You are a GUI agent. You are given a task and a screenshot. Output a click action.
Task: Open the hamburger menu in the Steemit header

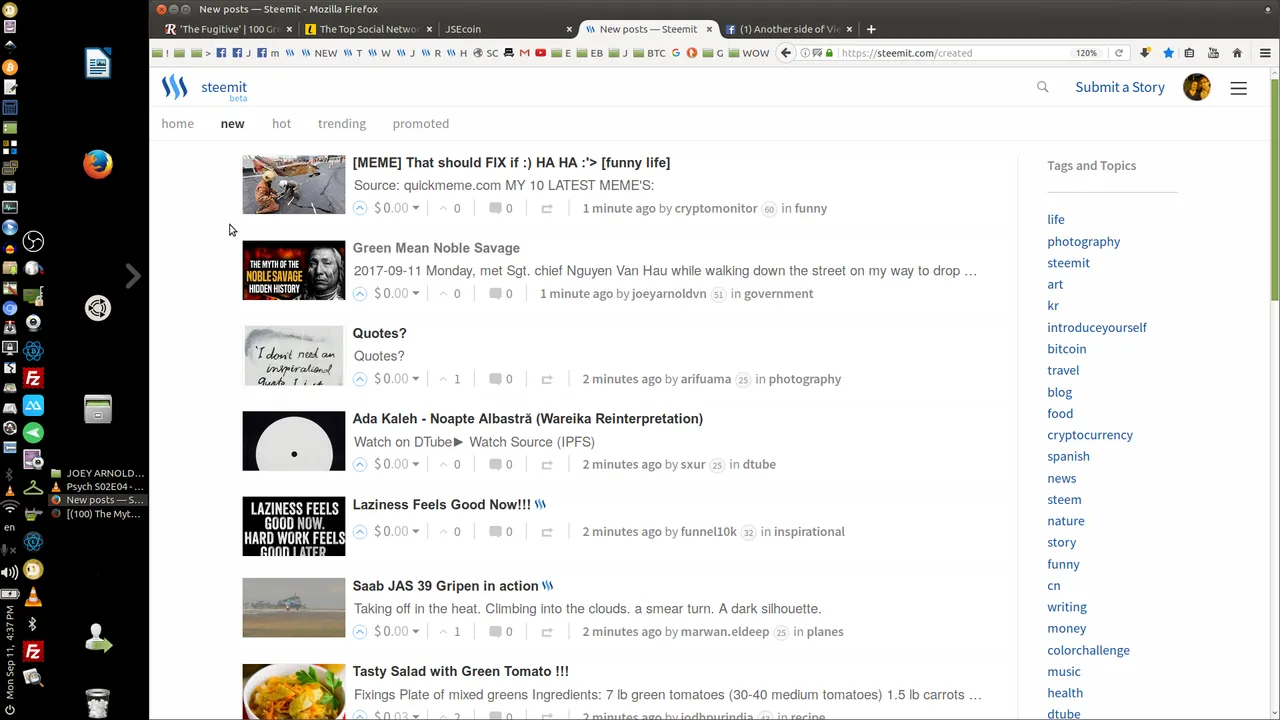pos(1238,88)
